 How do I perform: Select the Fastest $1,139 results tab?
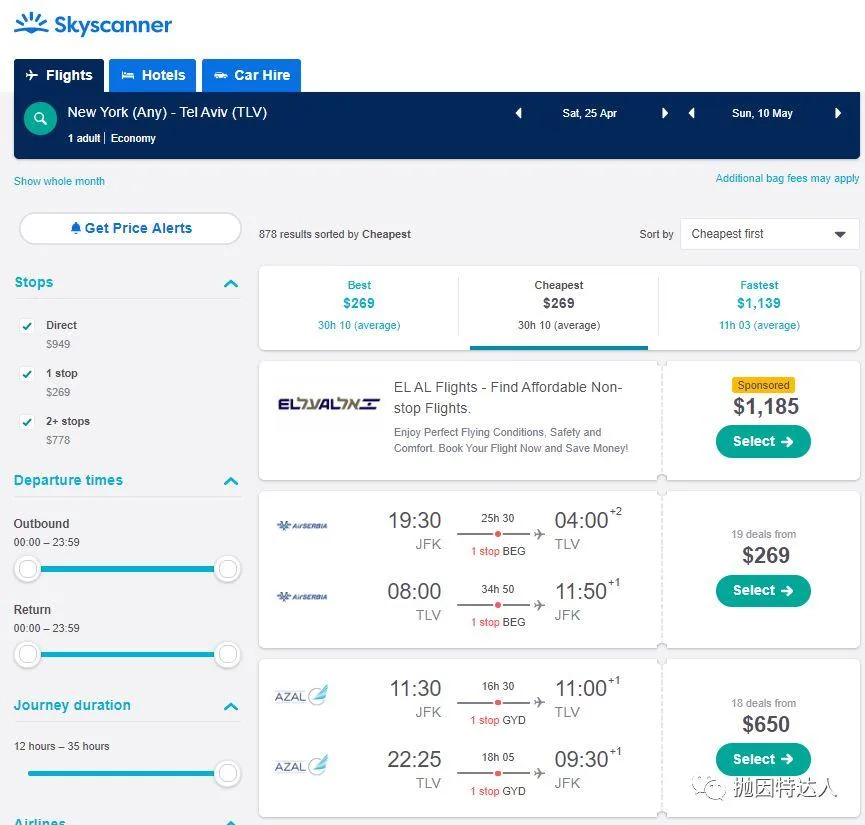coord(759,305)
